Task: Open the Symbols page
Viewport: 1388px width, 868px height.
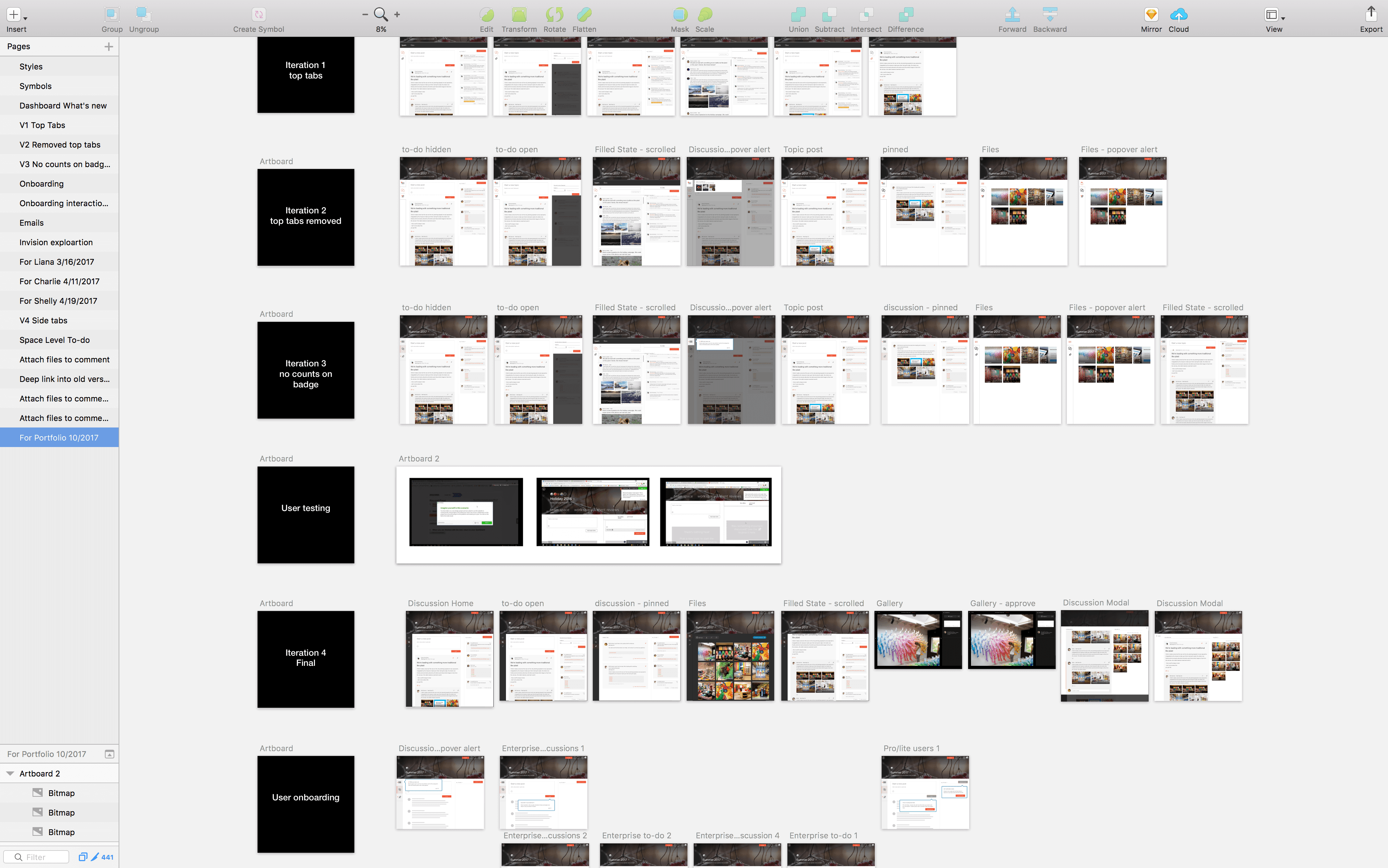Action: point(35,86)
